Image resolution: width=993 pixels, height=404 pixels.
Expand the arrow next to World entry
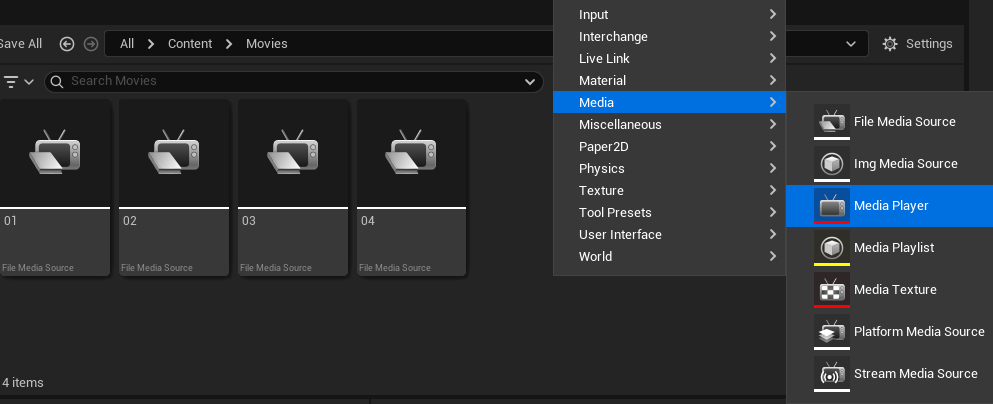coord(773,256)
